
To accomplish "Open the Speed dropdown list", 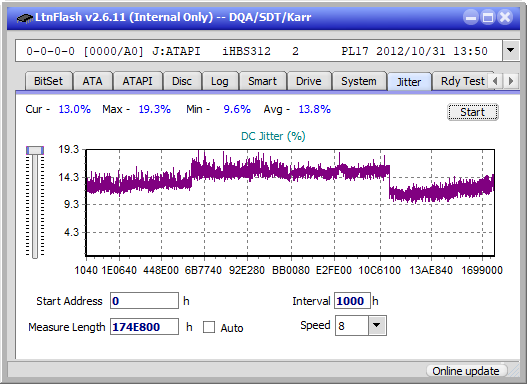I will (x=377, y=325).
